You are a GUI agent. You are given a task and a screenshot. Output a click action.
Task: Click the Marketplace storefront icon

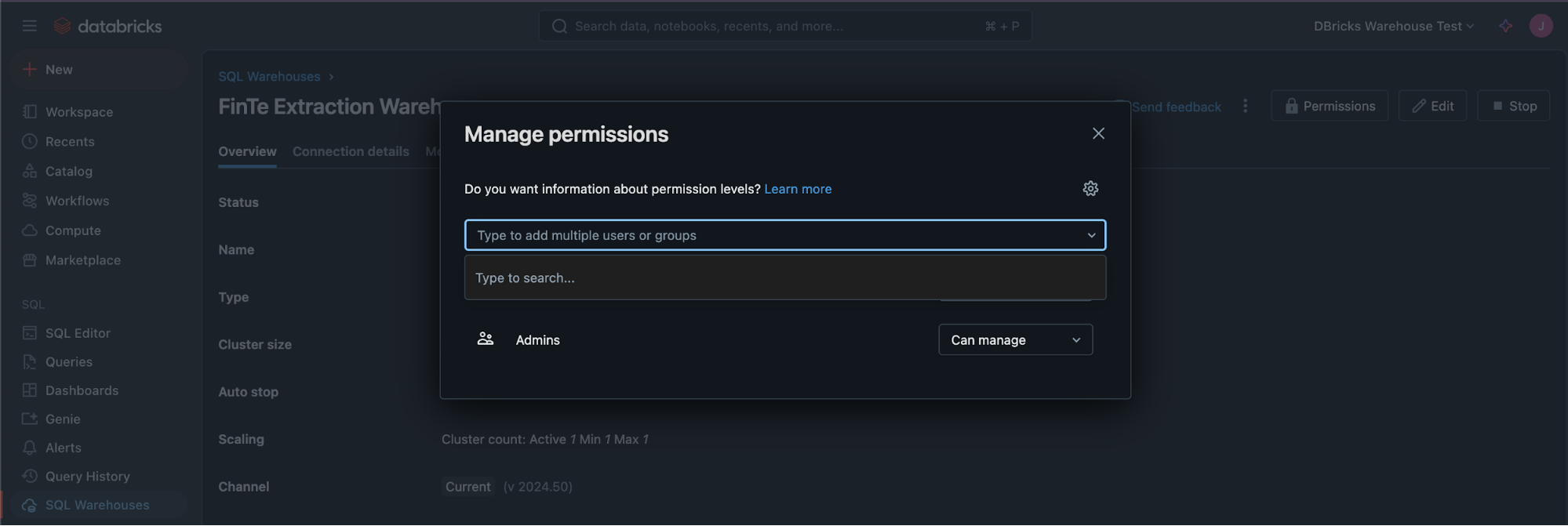[x=30, y=260]
